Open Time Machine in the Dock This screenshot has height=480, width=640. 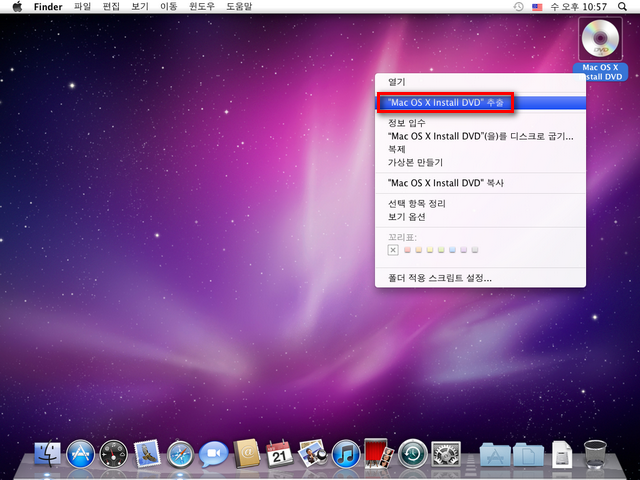pos(413,454)
